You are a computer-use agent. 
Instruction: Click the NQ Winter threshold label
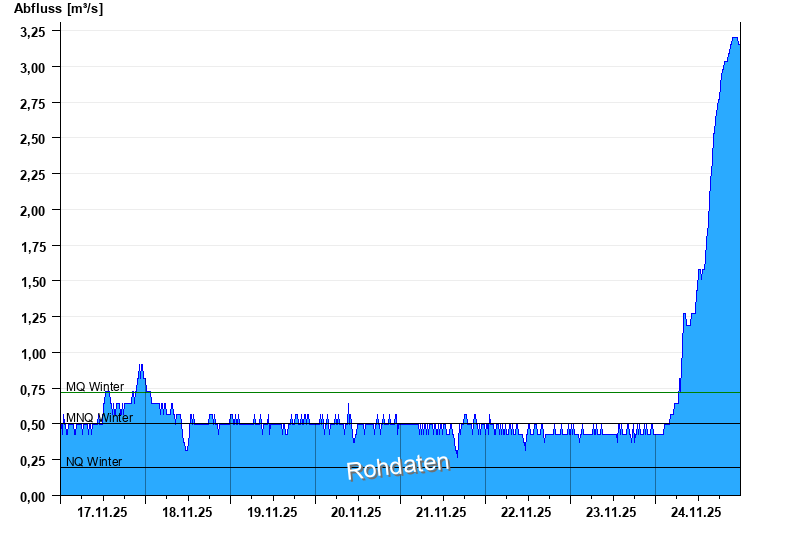coord(94,462)
